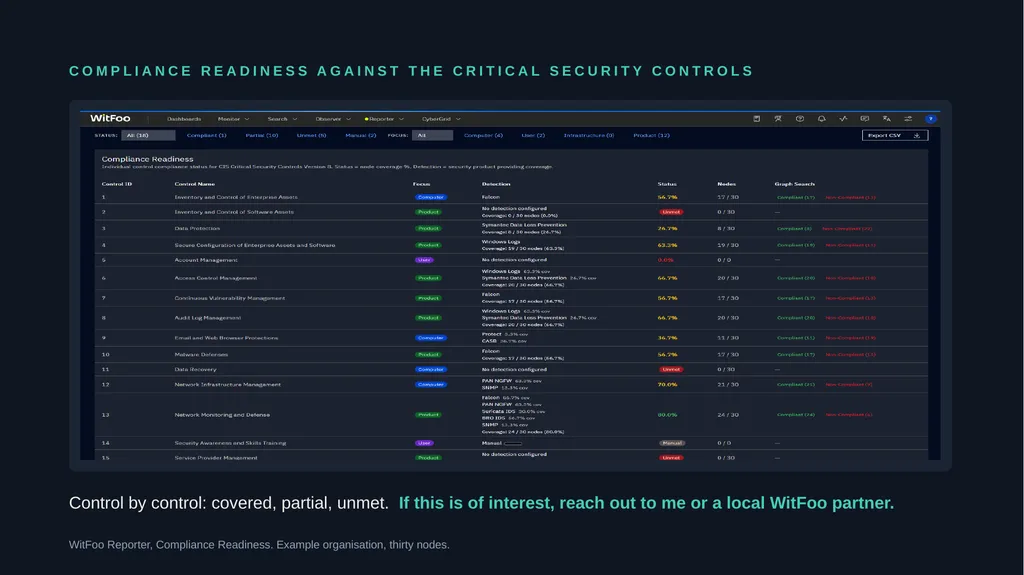Open the settings sliders icon
The width and height of the screenshot is (1024, 575).
pyautogui.click(x=908, y=119)
